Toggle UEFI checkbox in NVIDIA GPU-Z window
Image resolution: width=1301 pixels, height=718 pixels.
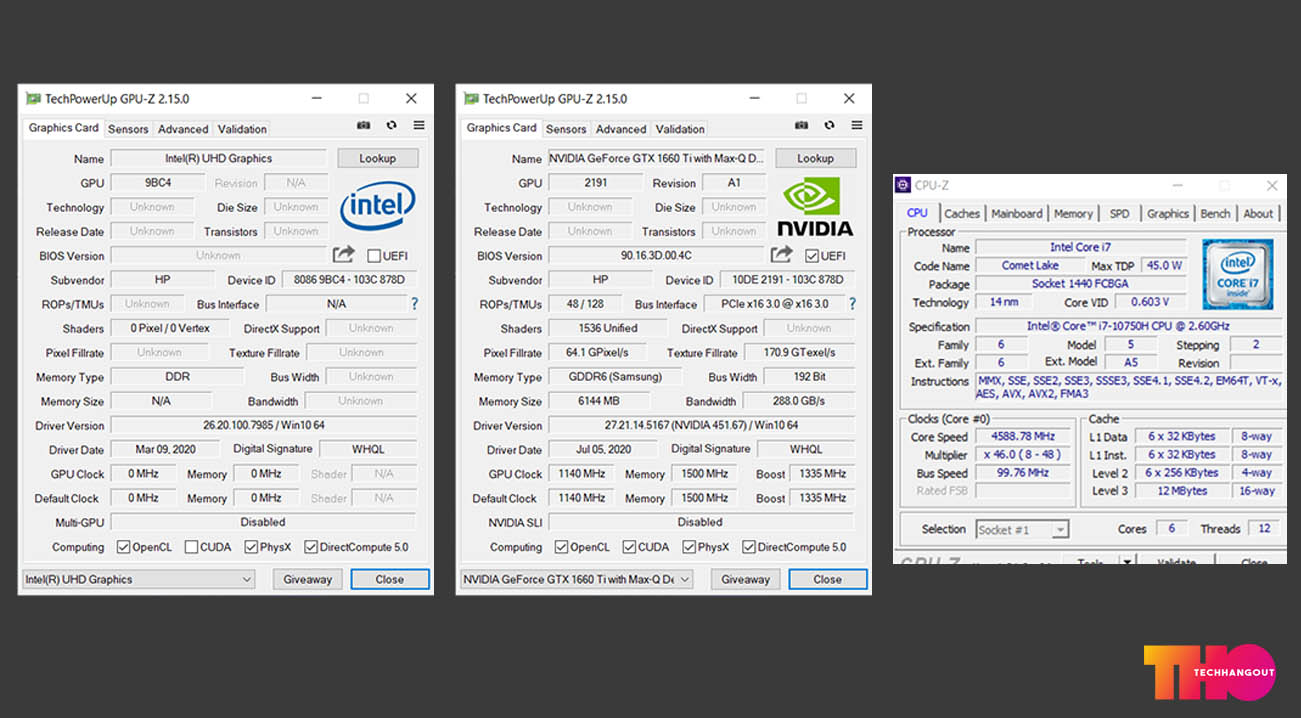tap(812, 256)
